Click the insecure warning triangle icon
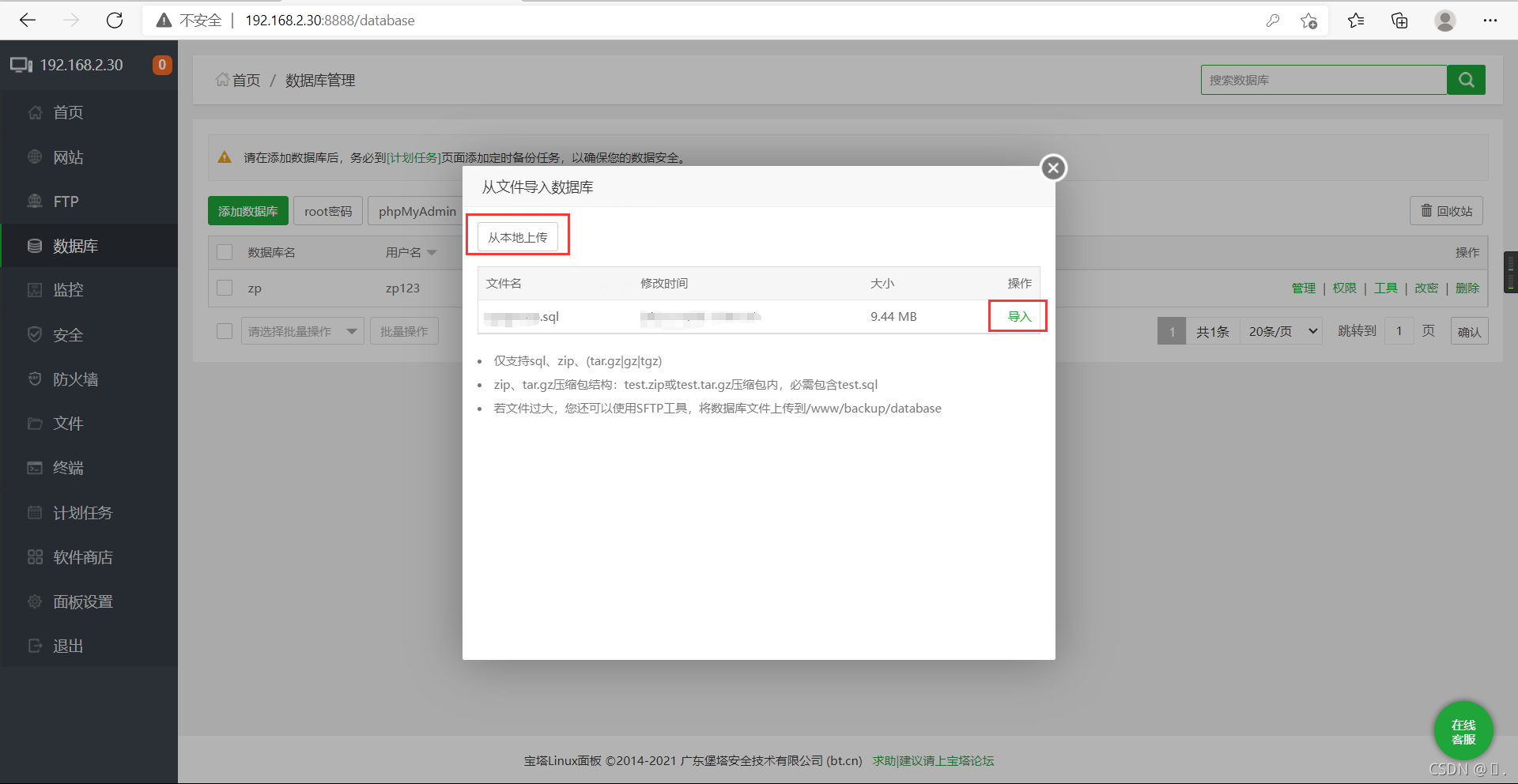The height and width of the screenshot is (784, 1518). 164,21
